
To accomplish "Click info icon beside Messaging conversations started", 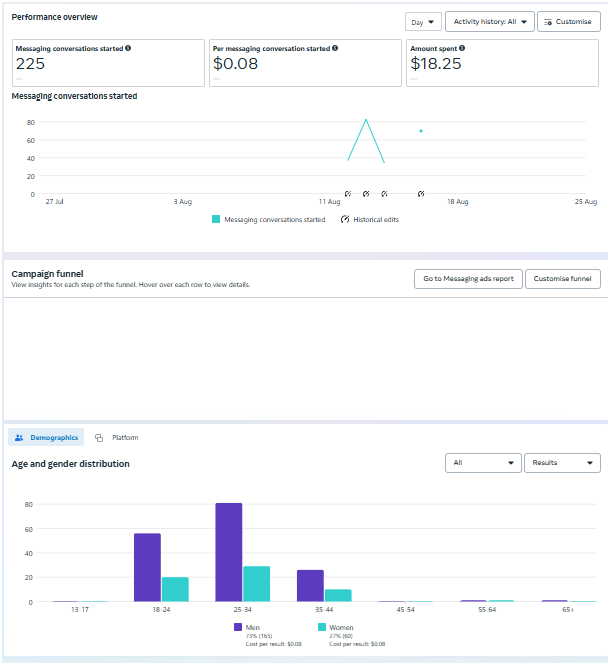I will 128,48.
